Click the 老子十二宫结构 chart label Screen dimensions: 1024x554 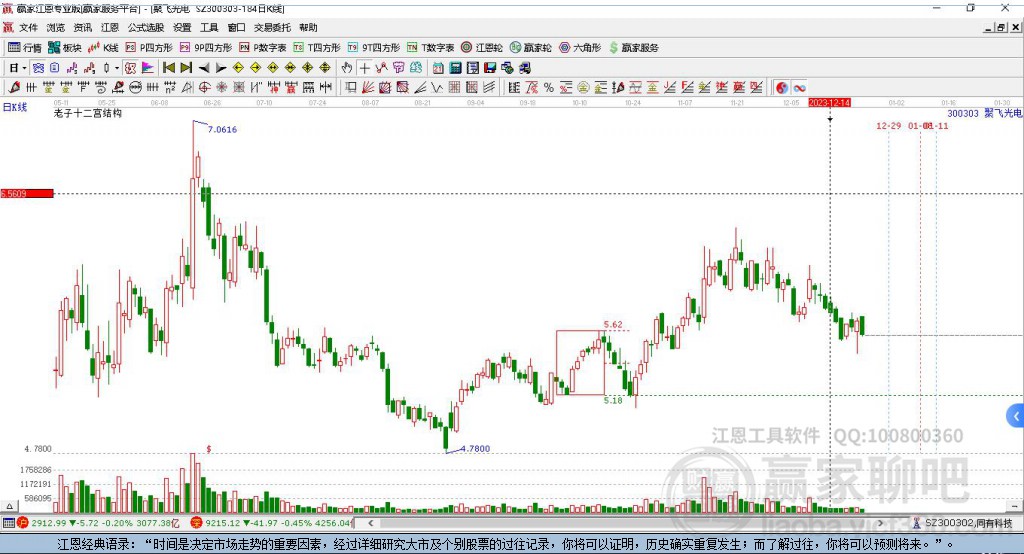point(88,114)
